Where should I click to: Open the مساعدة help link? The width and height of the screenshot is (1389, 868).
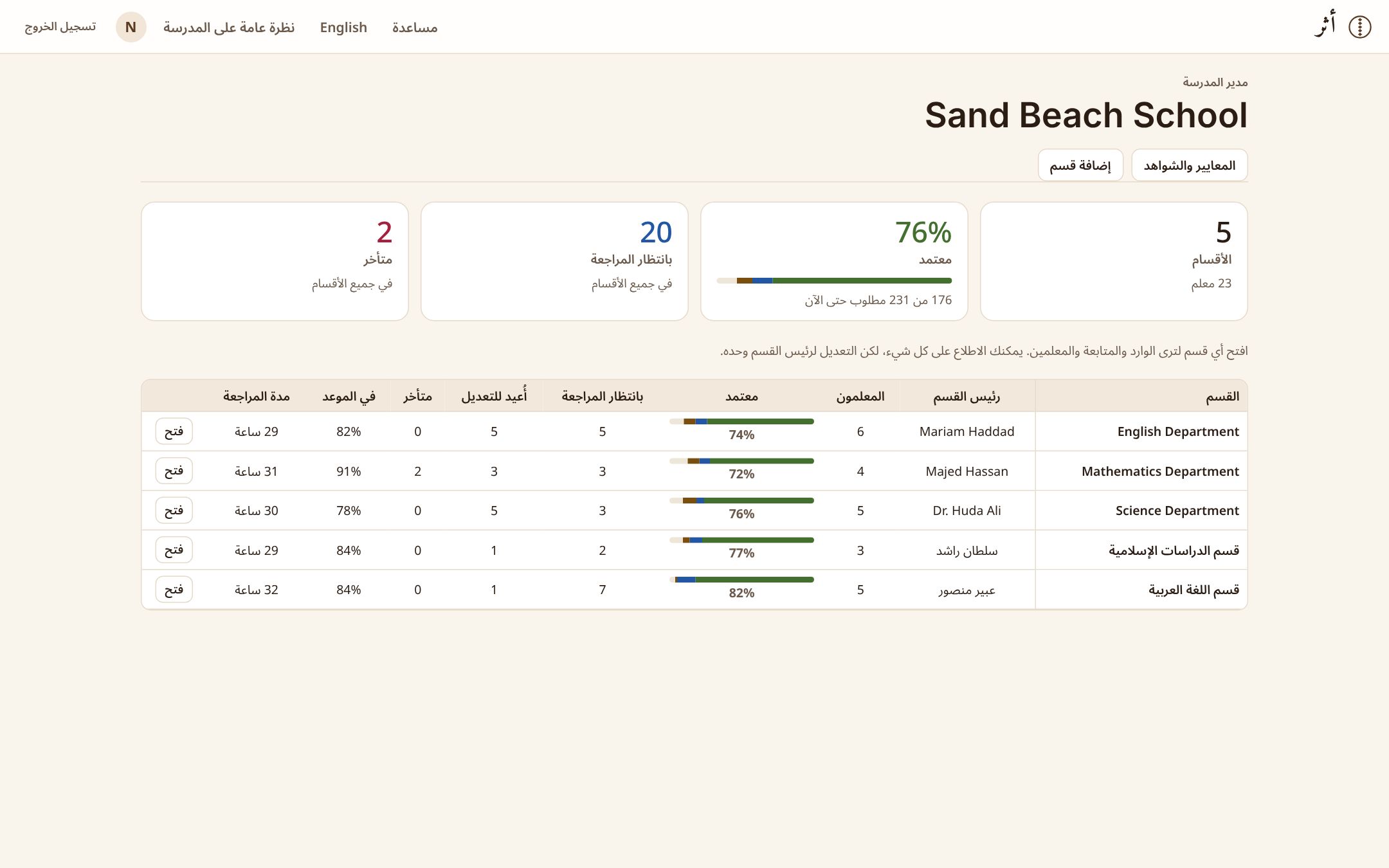[415, 27]
